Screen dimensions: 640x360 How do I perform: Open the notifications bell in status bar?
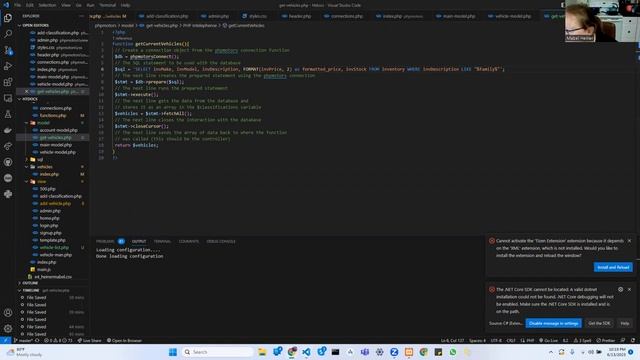[x=633, y=340]
